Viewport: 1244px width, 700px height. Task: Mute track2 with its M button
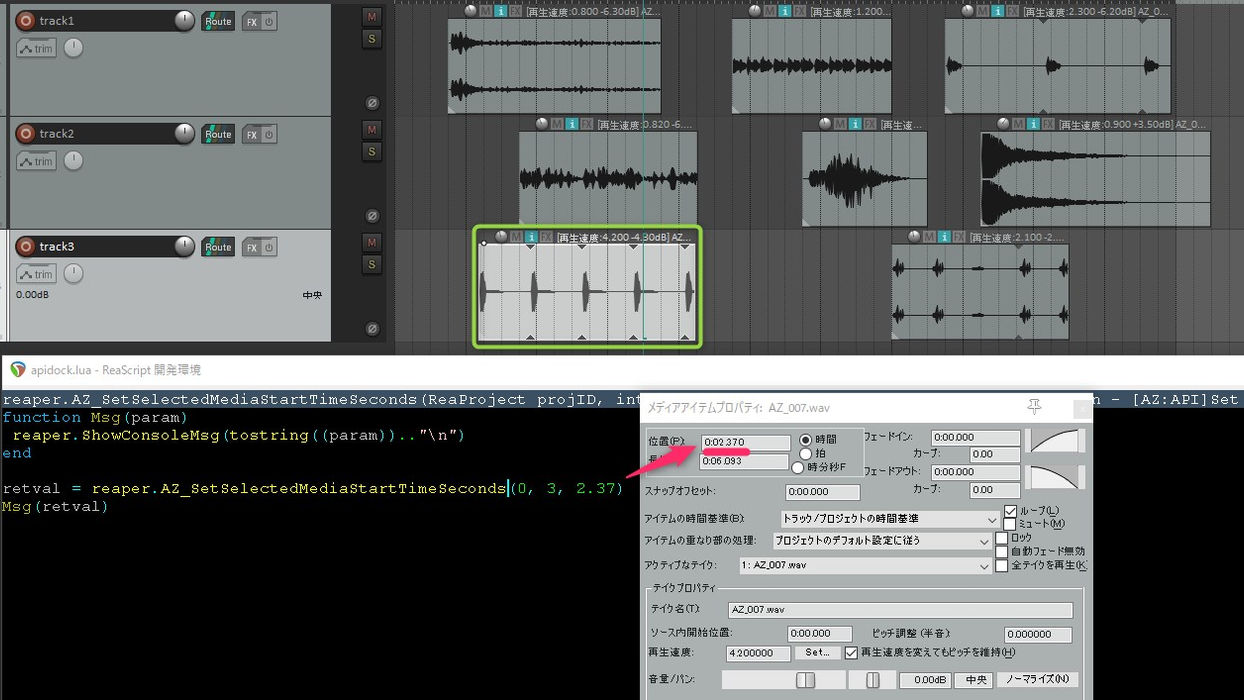click(x=370, y=129)
